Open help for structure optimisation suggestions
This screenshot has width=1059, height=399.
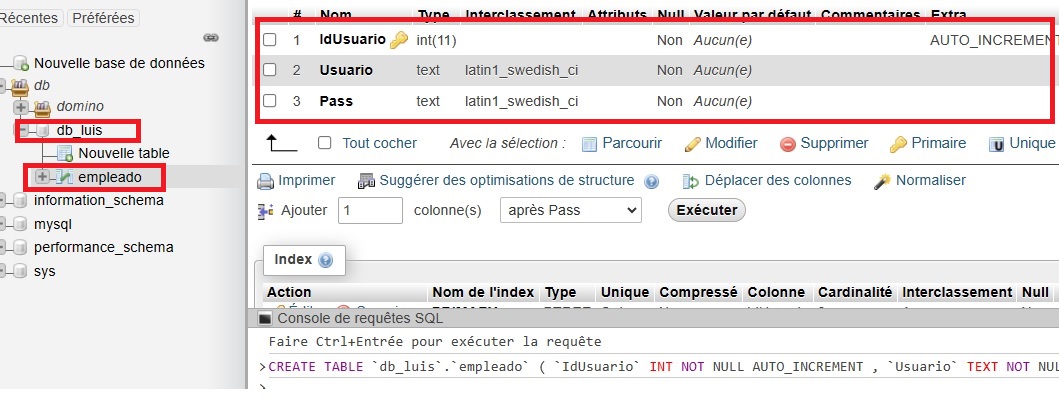651,181
